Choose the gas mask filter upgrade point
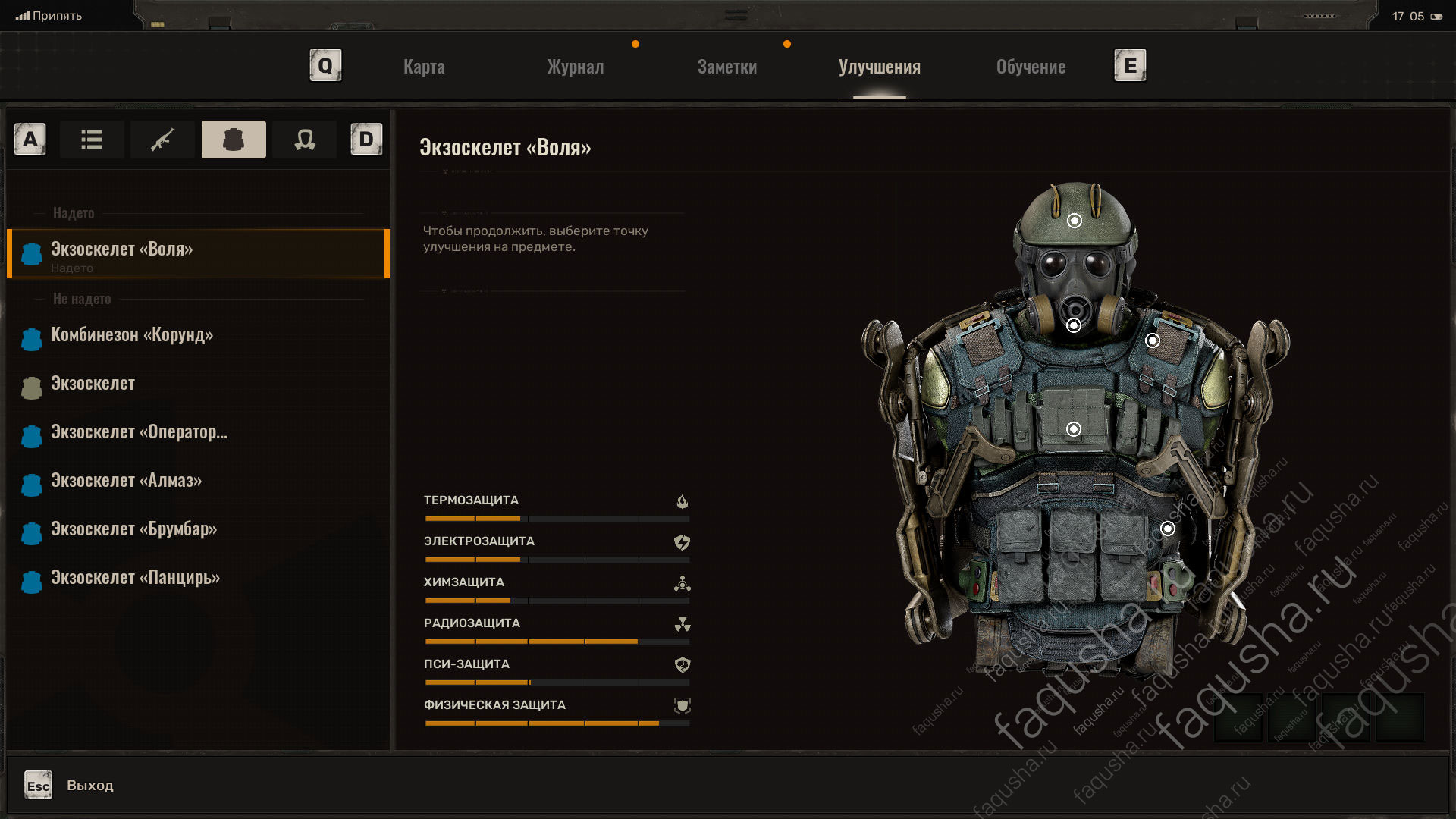The width and height of the screenshot is (1456, 819). pos(1074,325)
